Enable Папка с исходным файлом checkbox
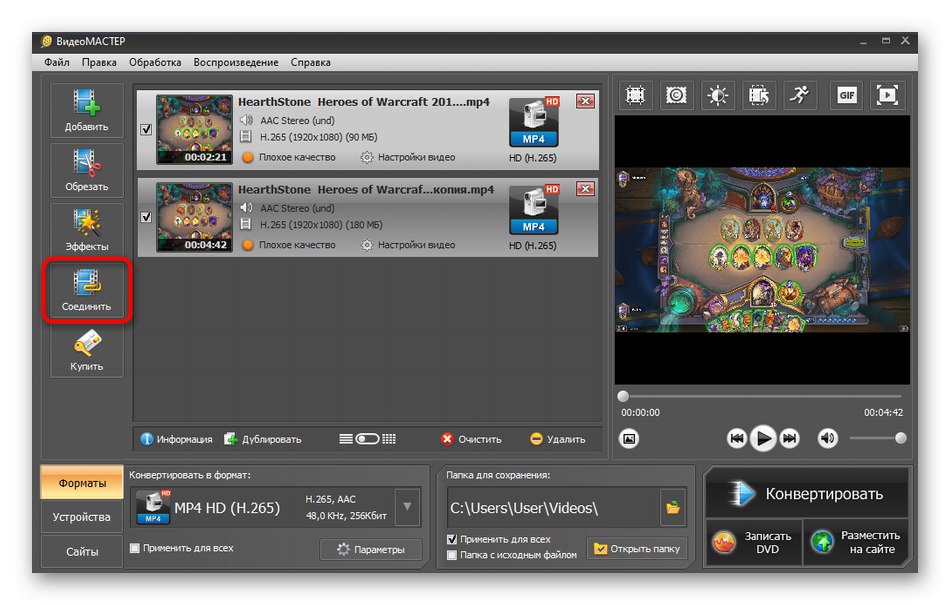 pyautogui.click(x=451, y=555)
